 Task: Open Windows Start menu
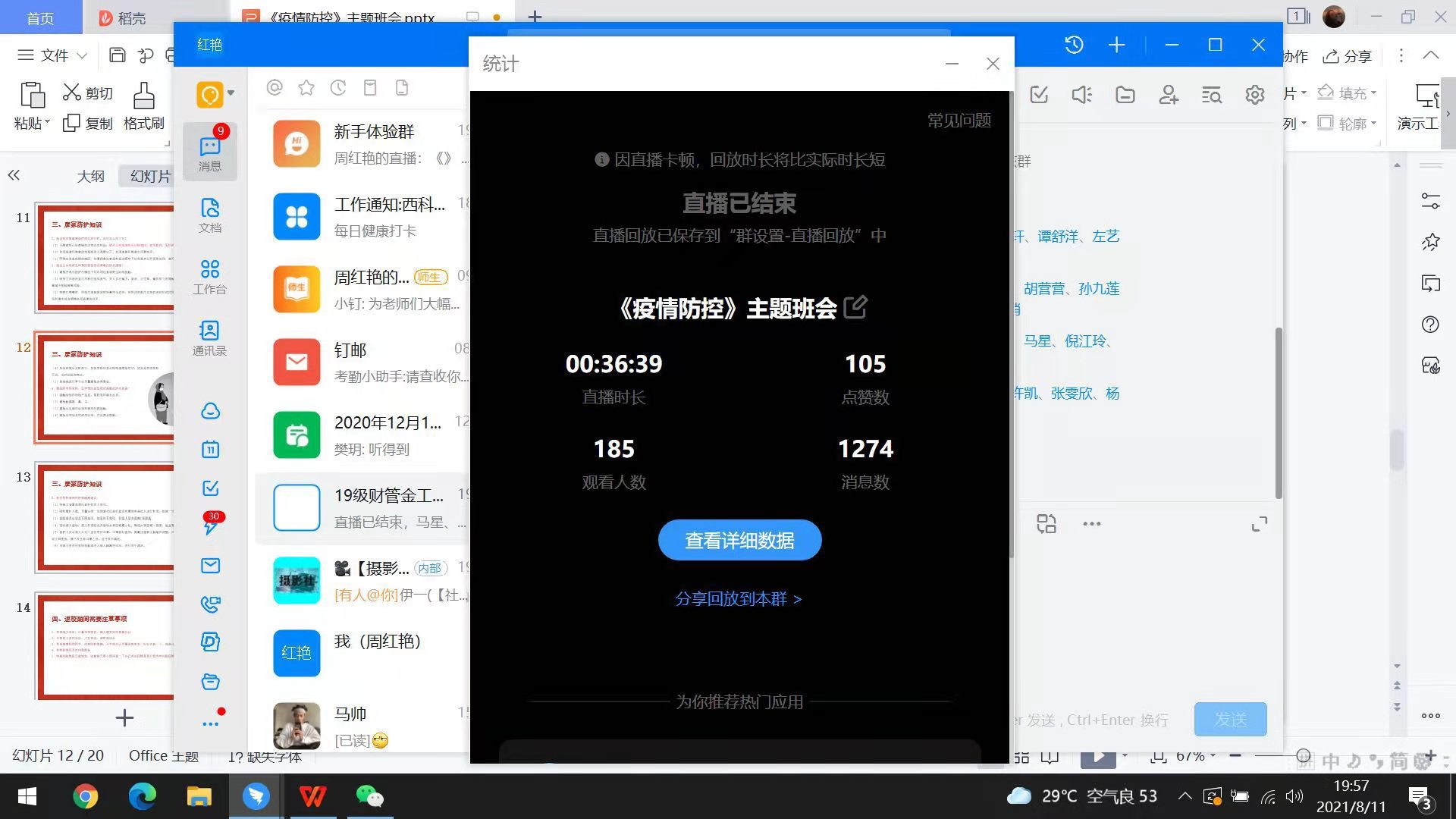click(27, 796)
